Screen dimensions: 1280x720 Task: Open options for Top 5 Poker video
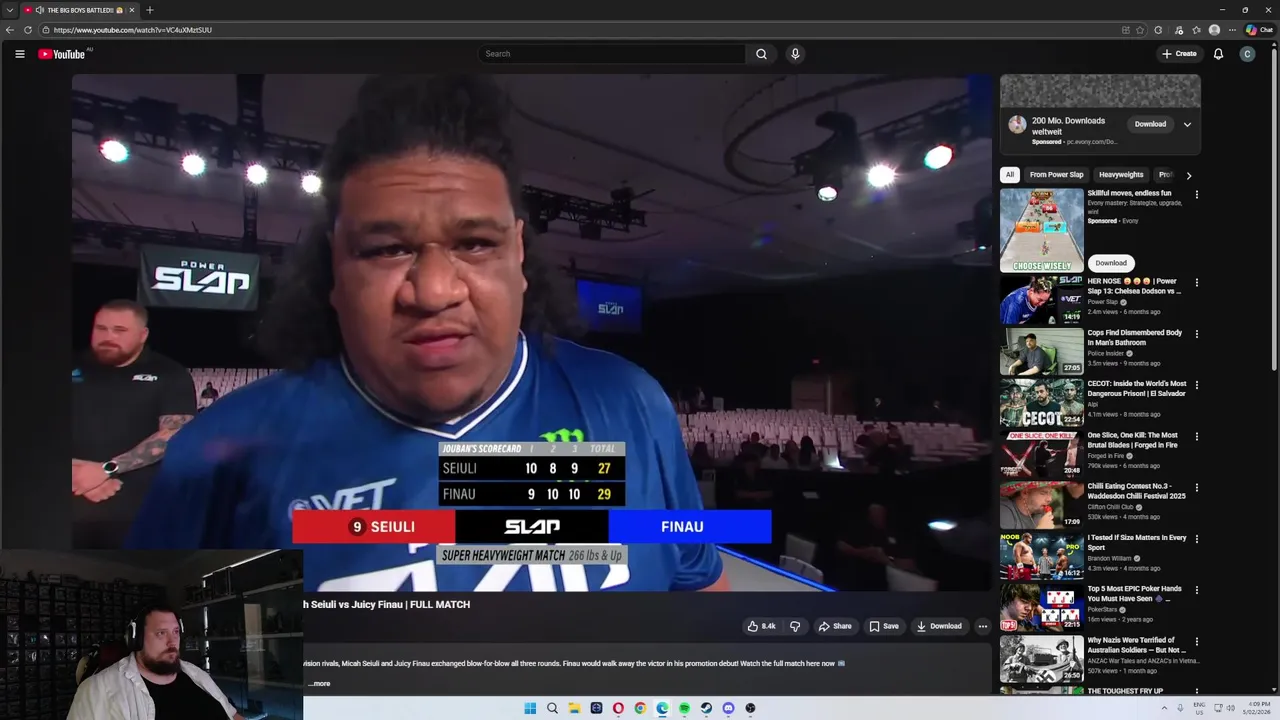1196,590
